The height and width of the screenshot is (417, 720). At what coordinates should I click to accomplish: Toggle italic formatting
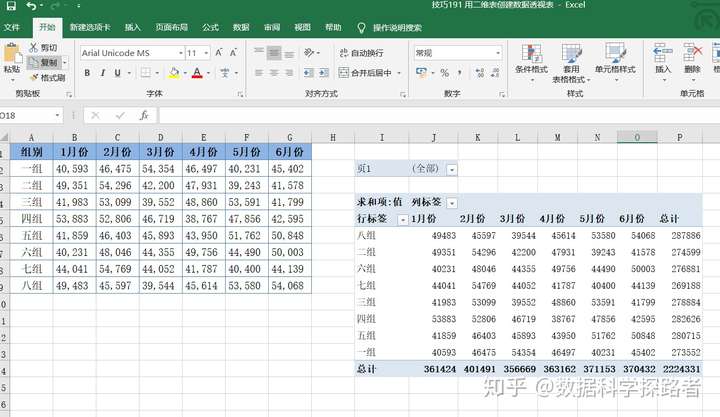[x=102, y=73]
